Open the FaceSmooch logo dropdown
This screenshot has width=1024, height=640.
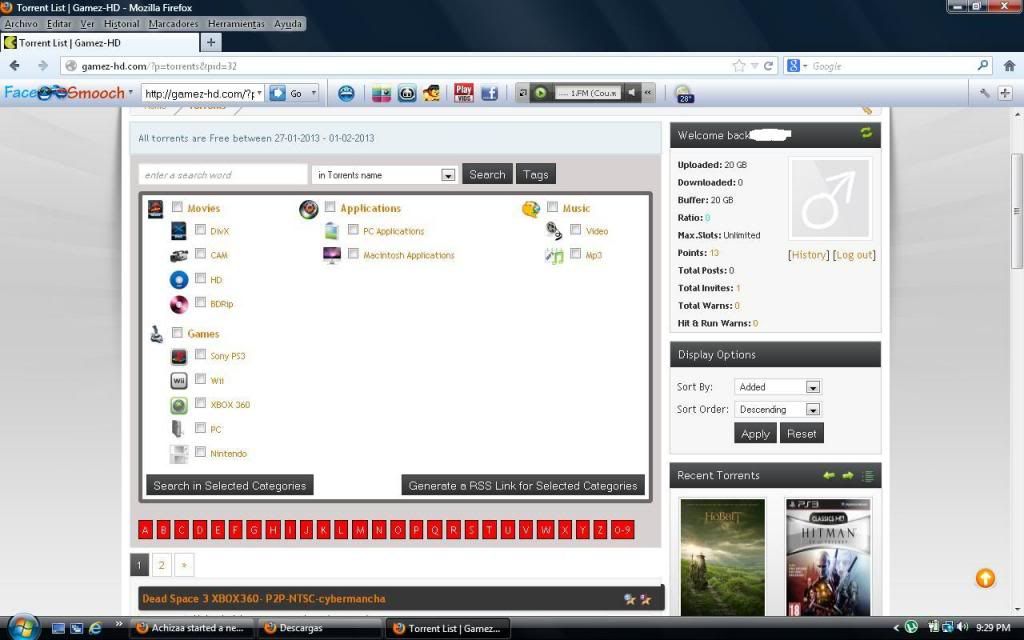pyautogui.click(x=131, y=93)
